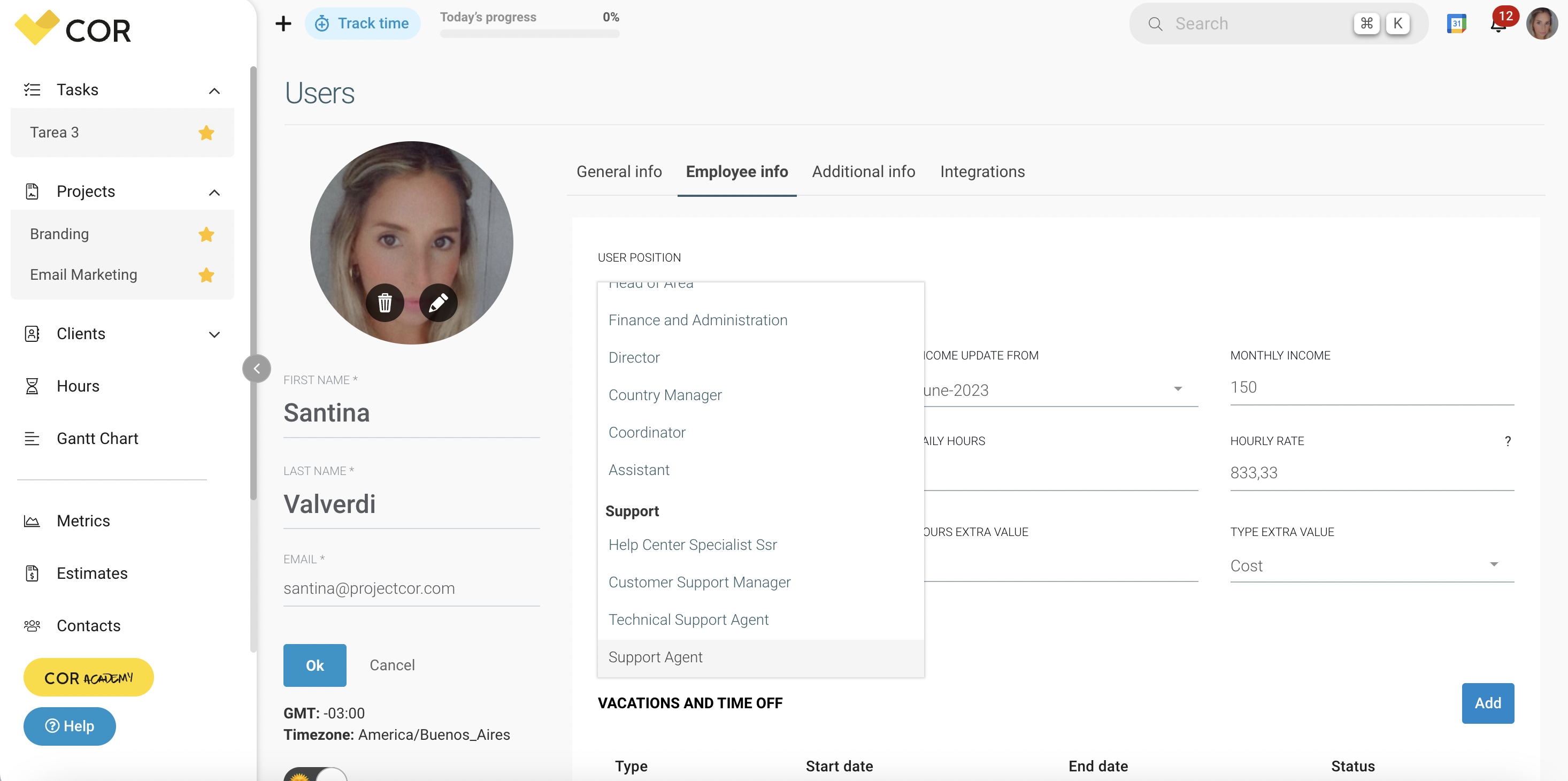1568x781 pixels.
Task: Select Support Agent from the position list
Action: point(656,657)
